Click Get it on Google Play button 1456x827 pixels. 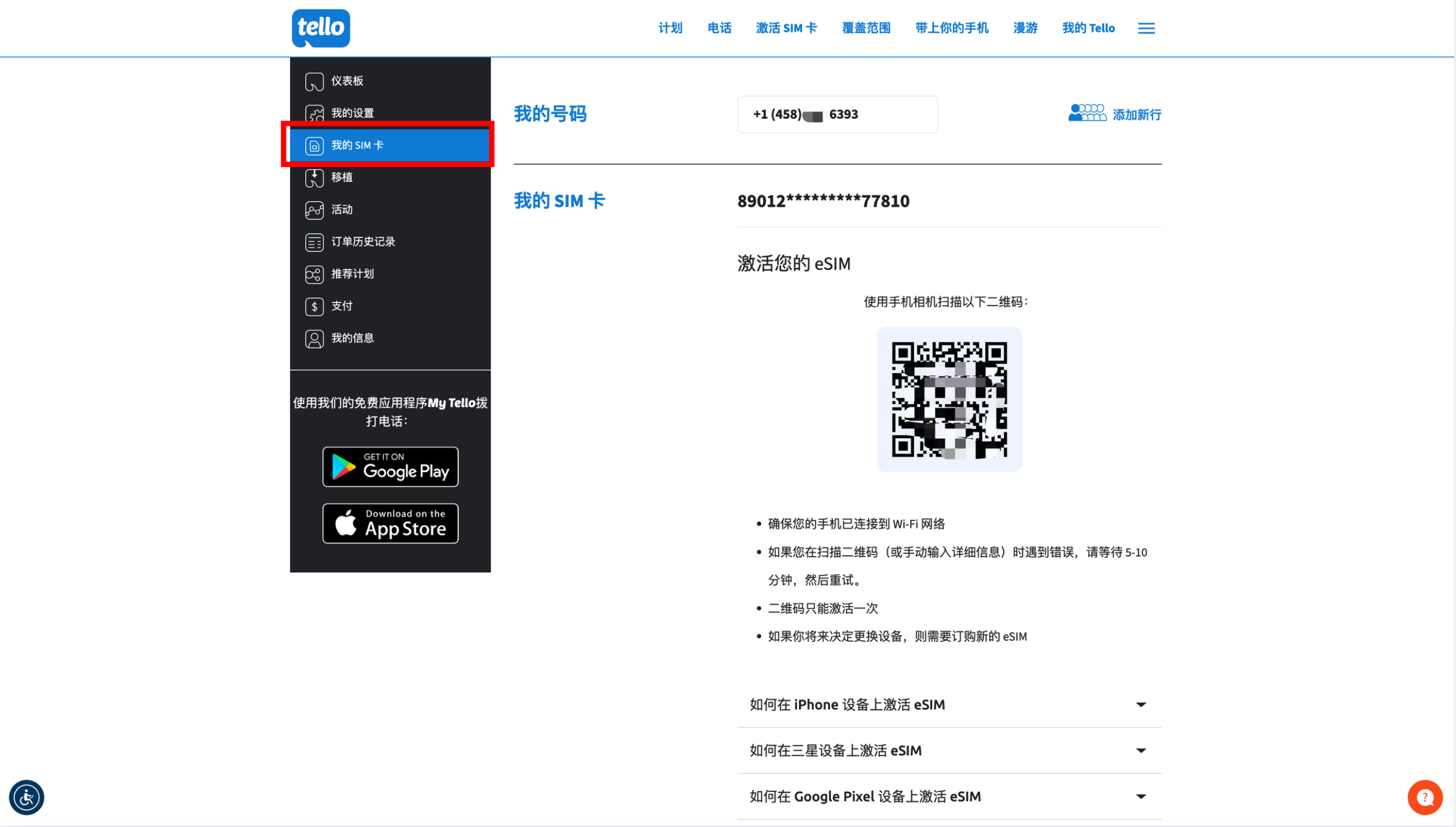point(390,466)
